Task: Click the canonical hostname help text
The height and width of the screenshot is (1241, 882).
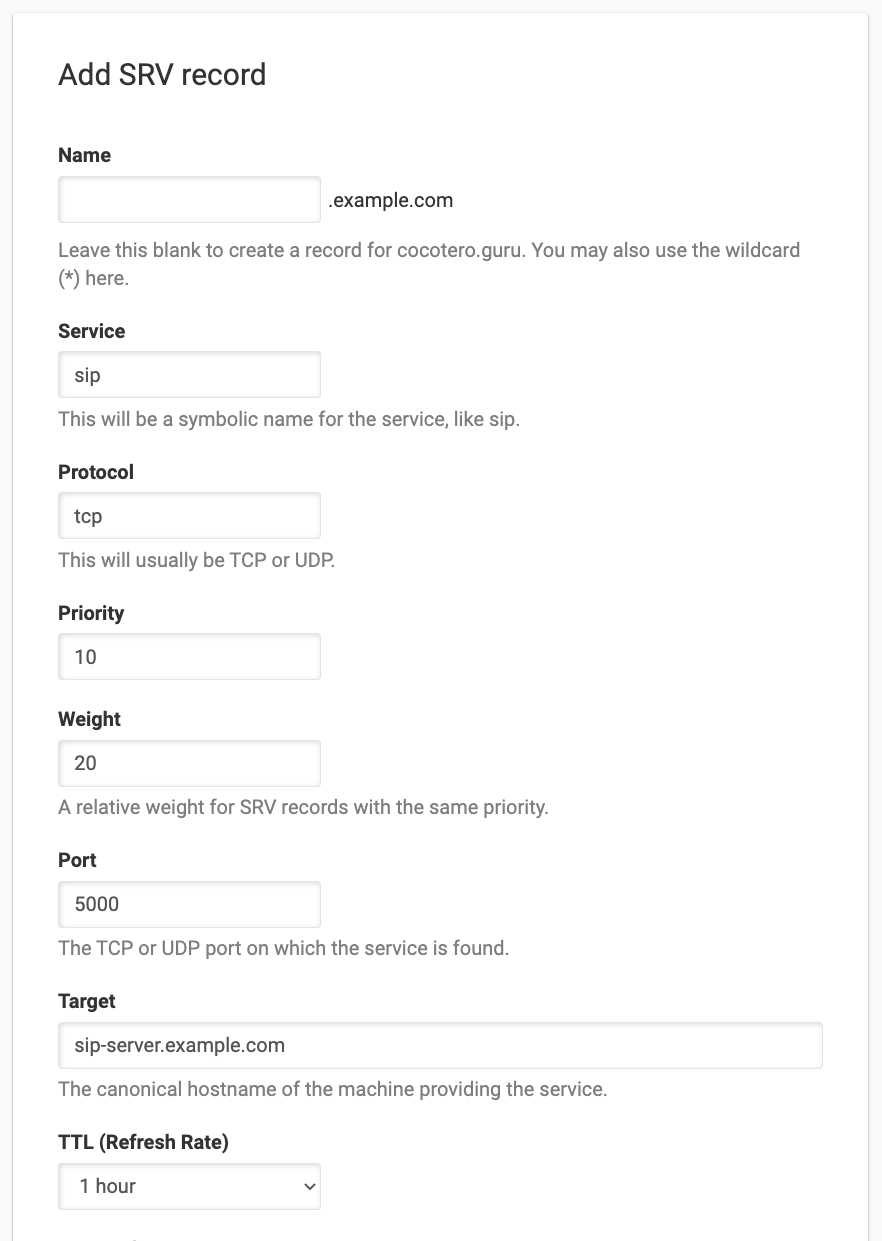Action: click(332, 1089)
